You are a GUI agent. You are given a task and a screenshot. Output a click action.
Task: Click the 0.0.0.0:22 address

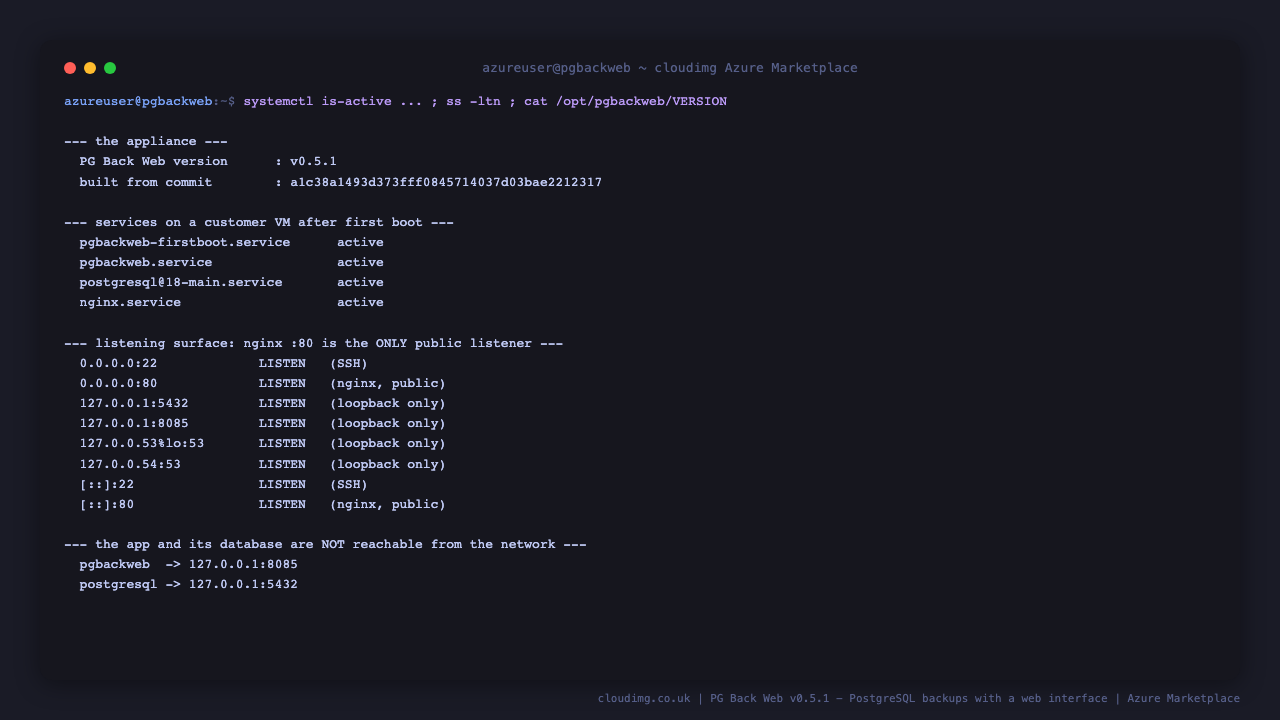pos(119,363)
